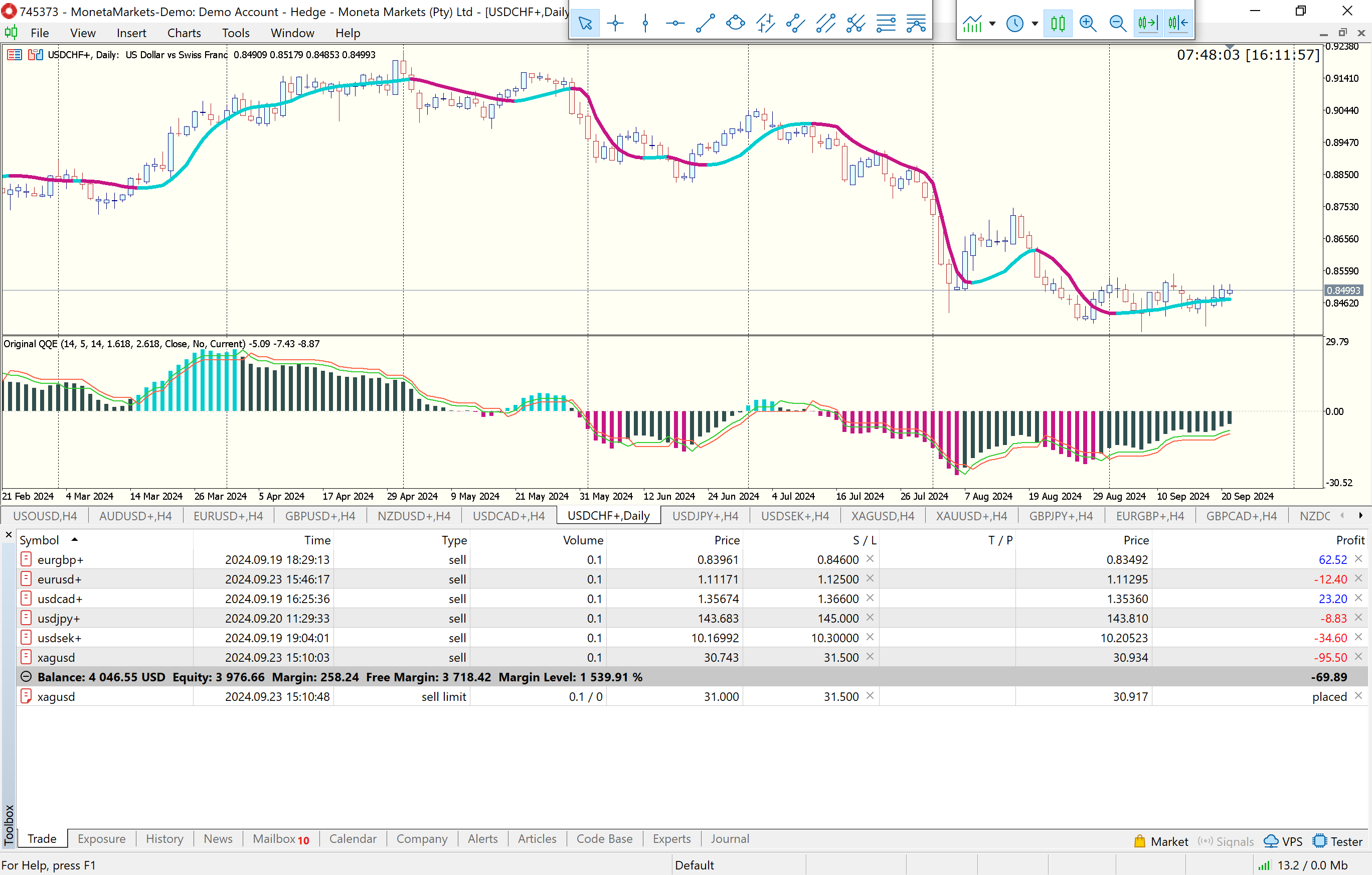Select the Fibonacci retracement tool

(x=886, y=24)
